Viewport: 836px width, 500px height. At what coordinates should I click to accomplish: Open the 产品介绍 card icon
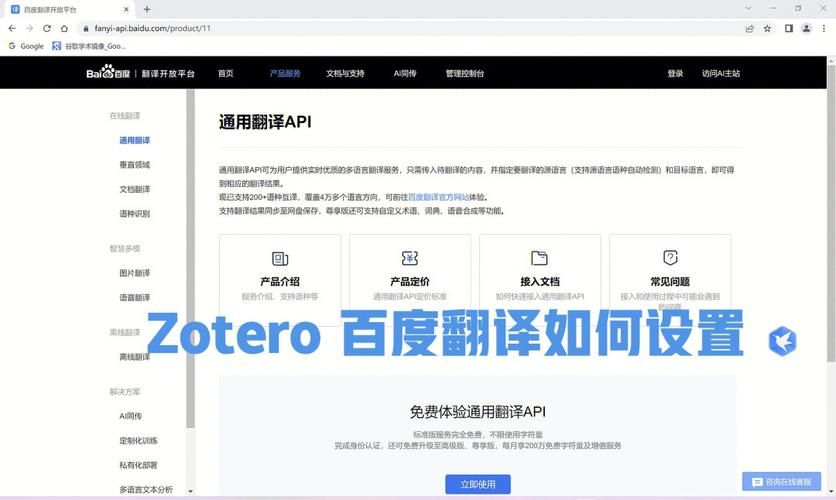coord(280,258)
